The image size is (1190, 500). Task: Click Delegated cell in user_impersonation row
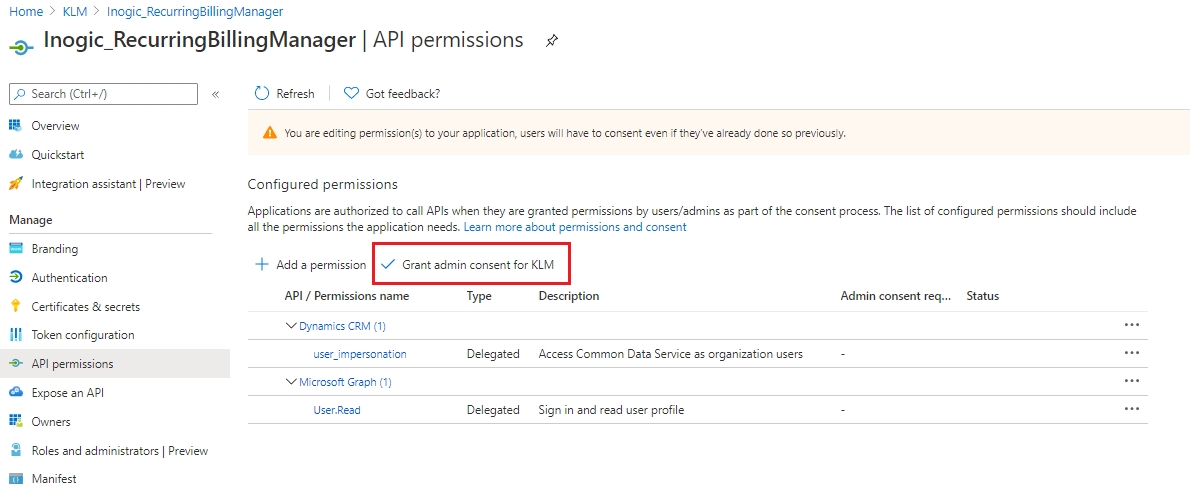pos(493,354)
